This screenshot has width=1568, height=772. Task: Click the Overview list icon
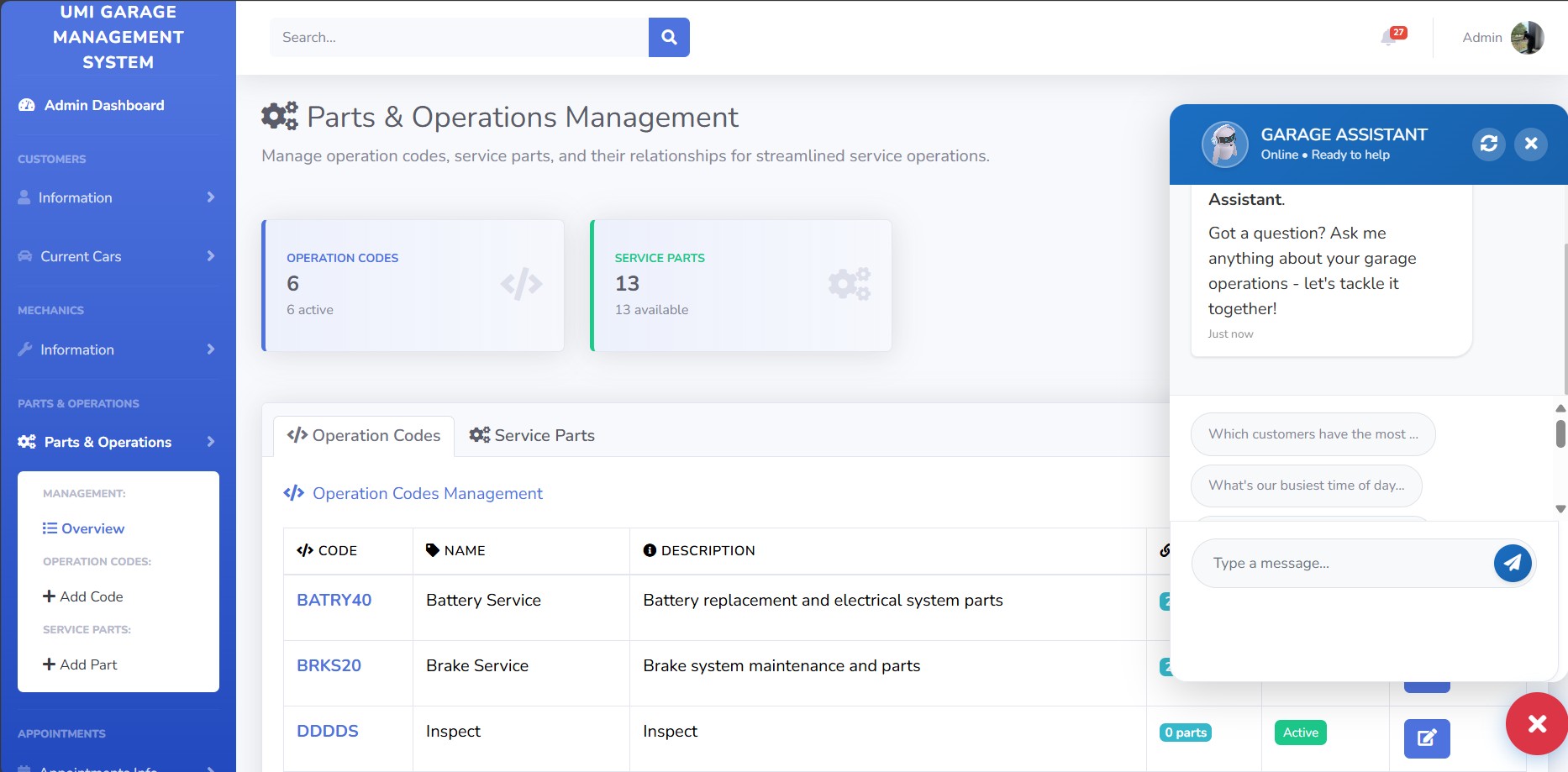coord(50,528)
